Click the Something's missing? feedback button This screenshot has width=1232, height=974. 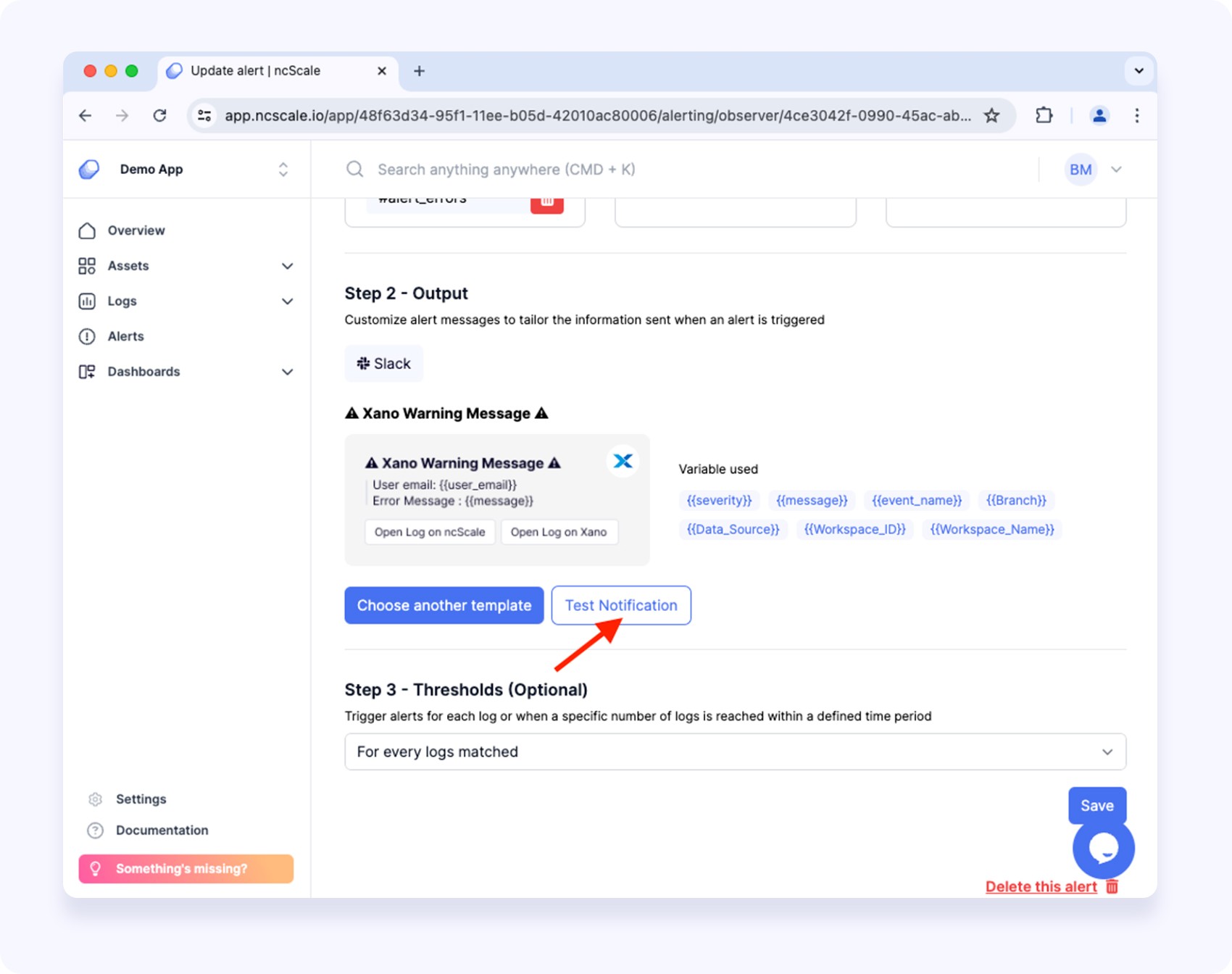pyautogui.click(x=186, y=869)
